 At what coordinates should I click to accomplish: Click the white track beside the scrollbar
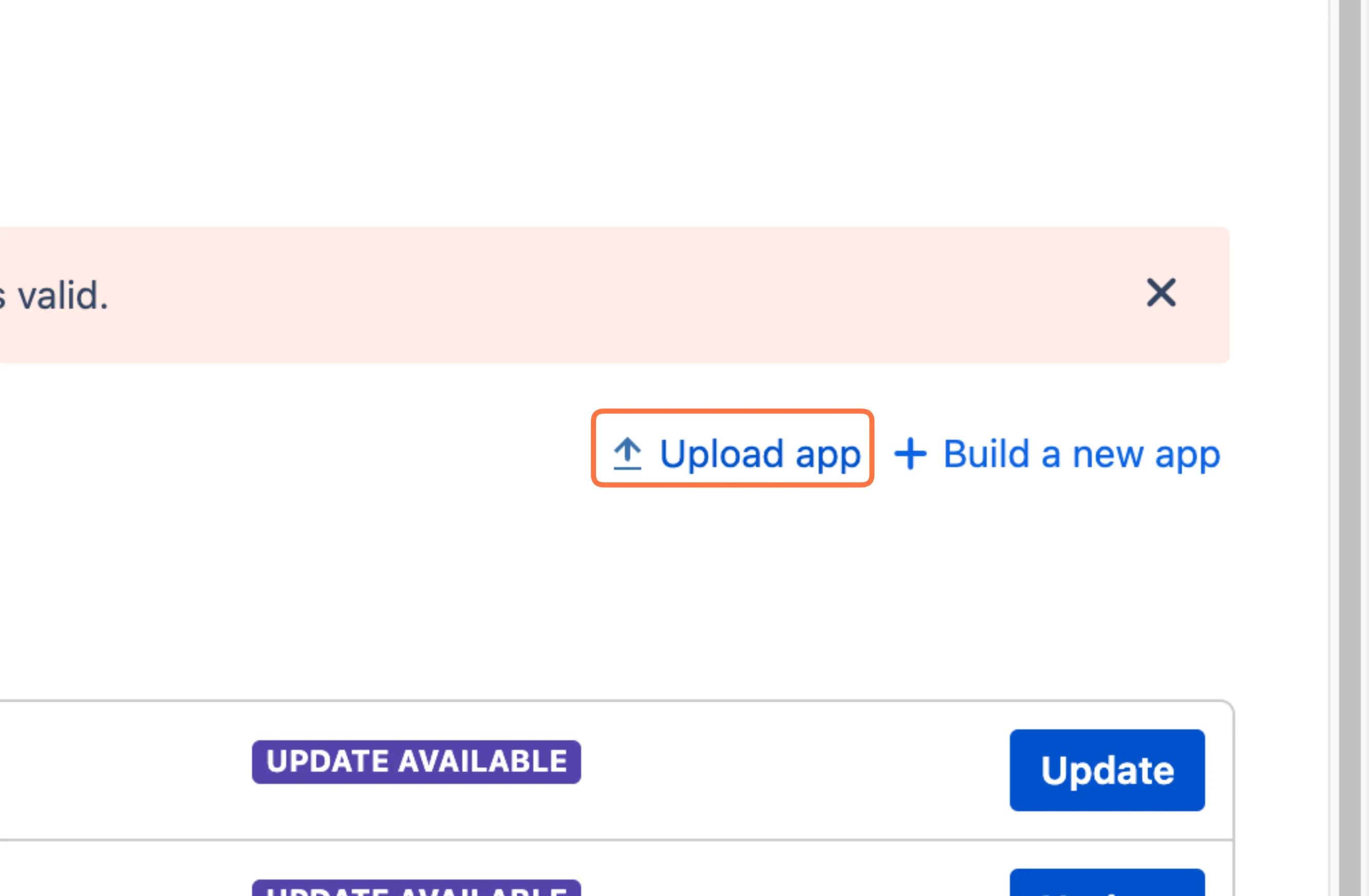tap(1334, 447)
